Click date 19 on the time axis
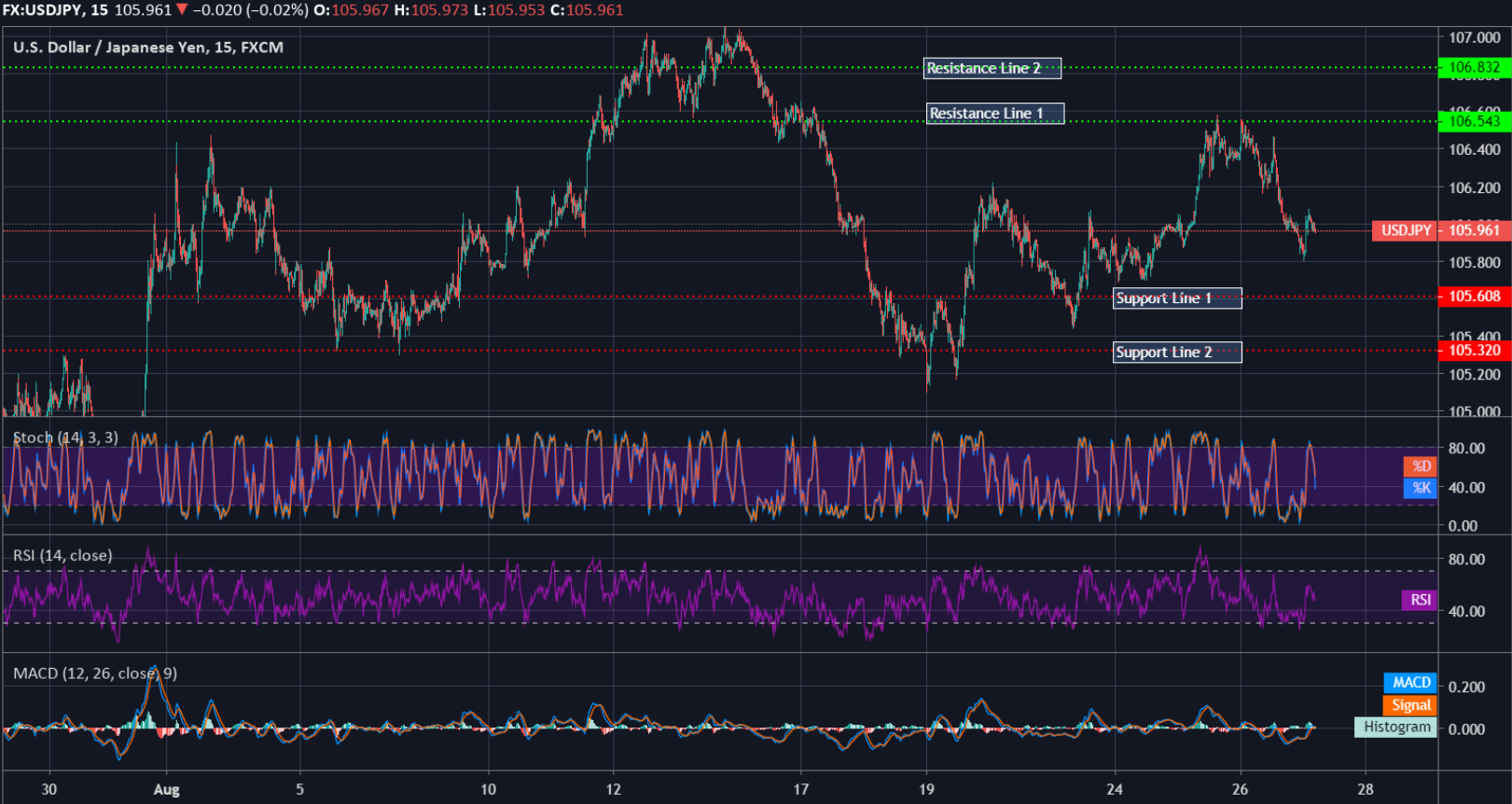 point(926,790)
